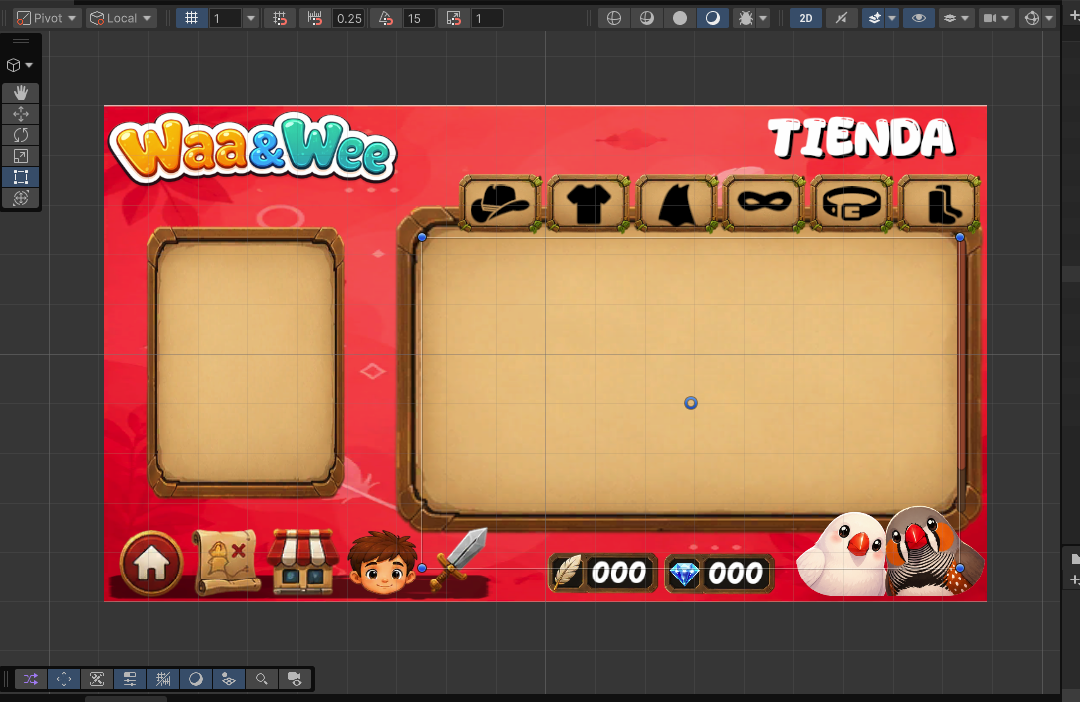Click the Waa&Wee logo image

[x=253, y=149]
